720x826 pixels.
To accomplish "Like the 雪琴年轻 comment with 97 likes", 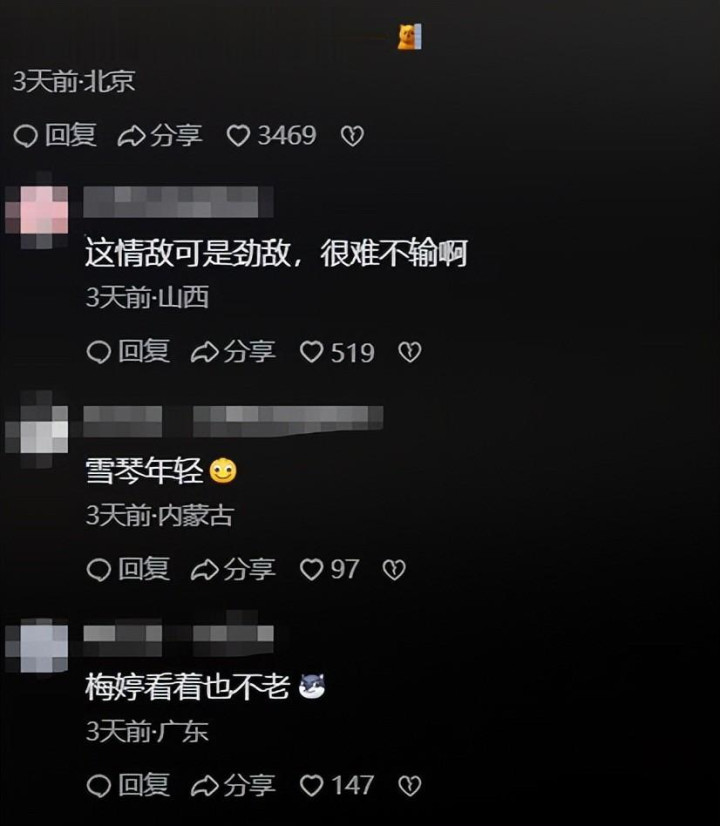I will pos(330,569).
